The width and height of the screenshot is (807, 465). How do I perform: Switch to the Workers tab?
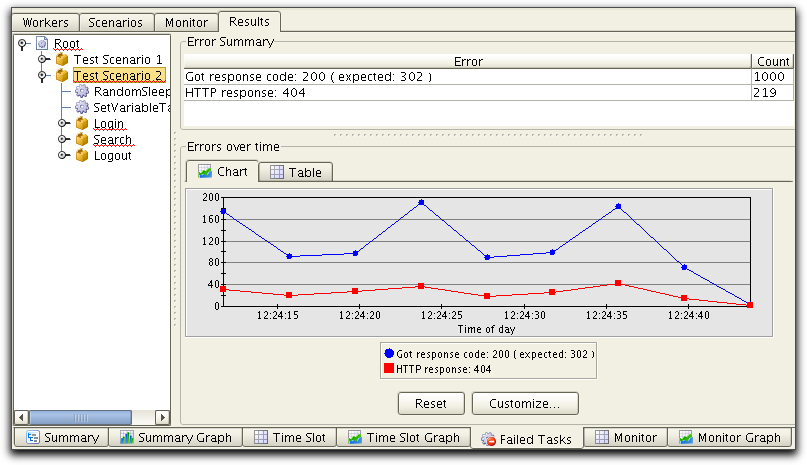coord(45,23)
